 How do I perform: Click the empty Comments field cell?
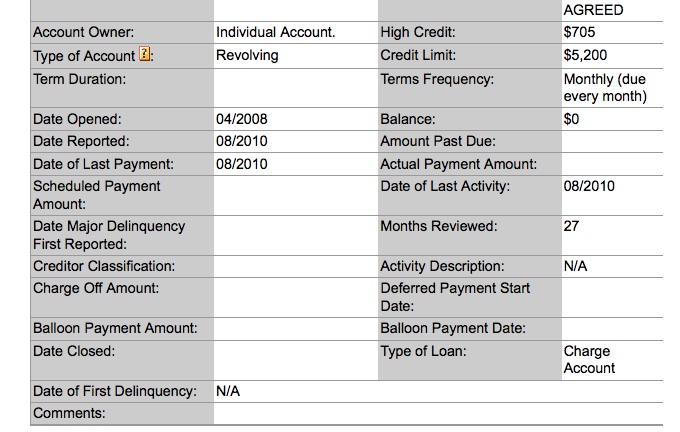pos(438,413)
